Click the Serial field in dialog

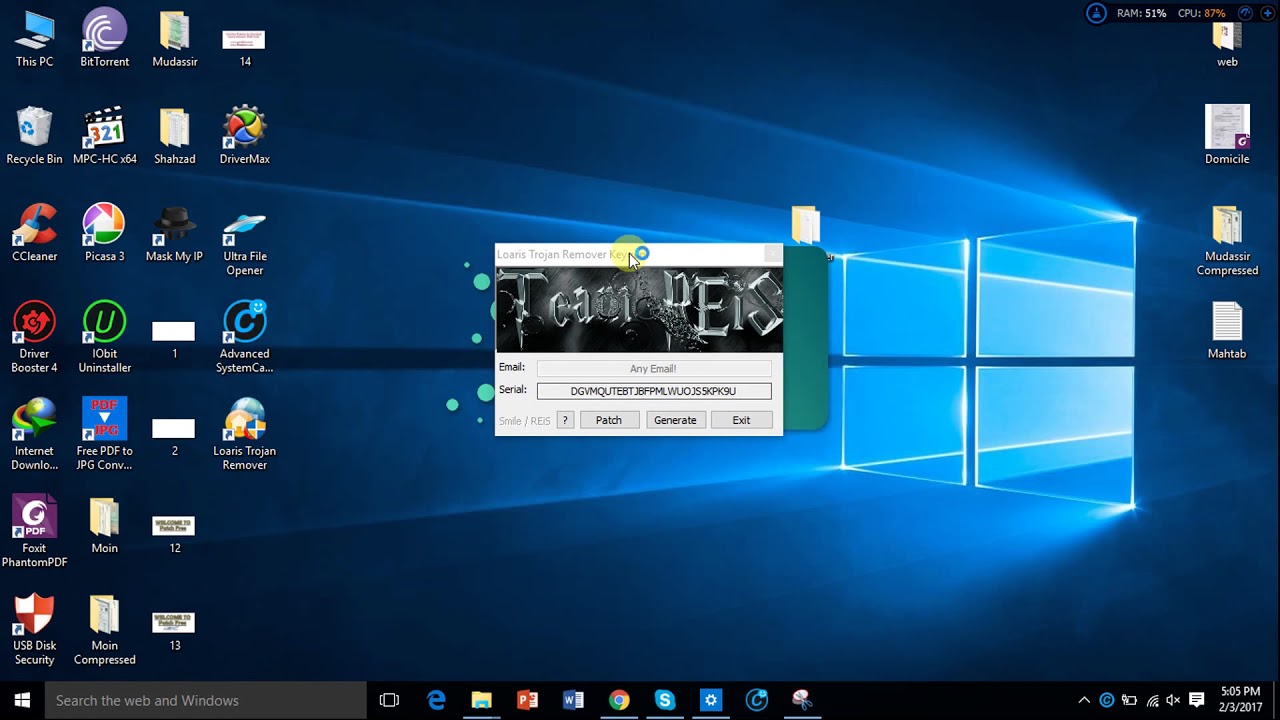[x=654, y=391]
